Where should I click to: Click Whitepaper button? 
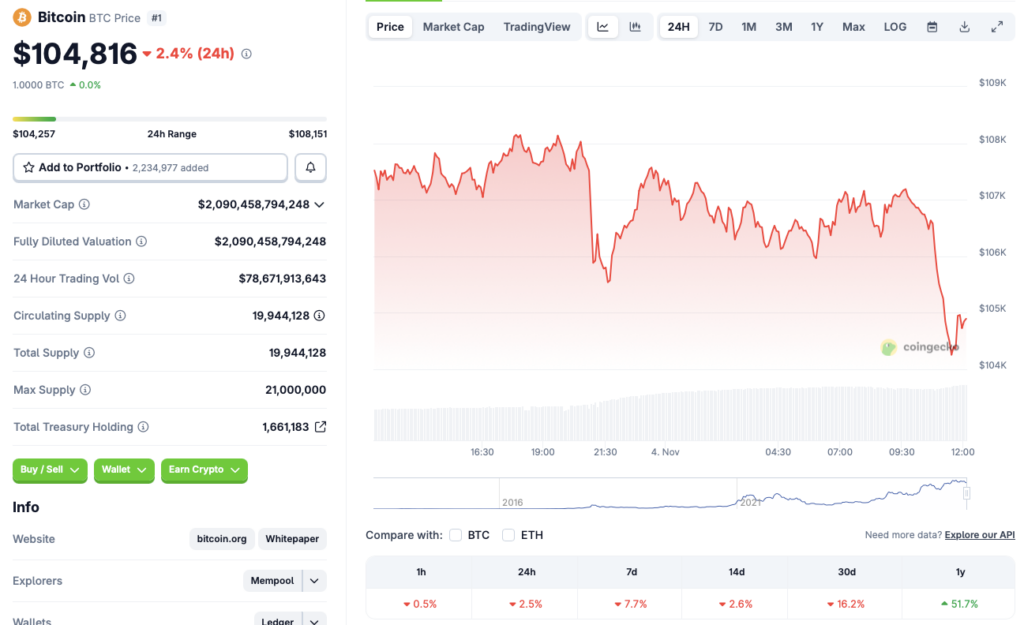coord(292,538)
